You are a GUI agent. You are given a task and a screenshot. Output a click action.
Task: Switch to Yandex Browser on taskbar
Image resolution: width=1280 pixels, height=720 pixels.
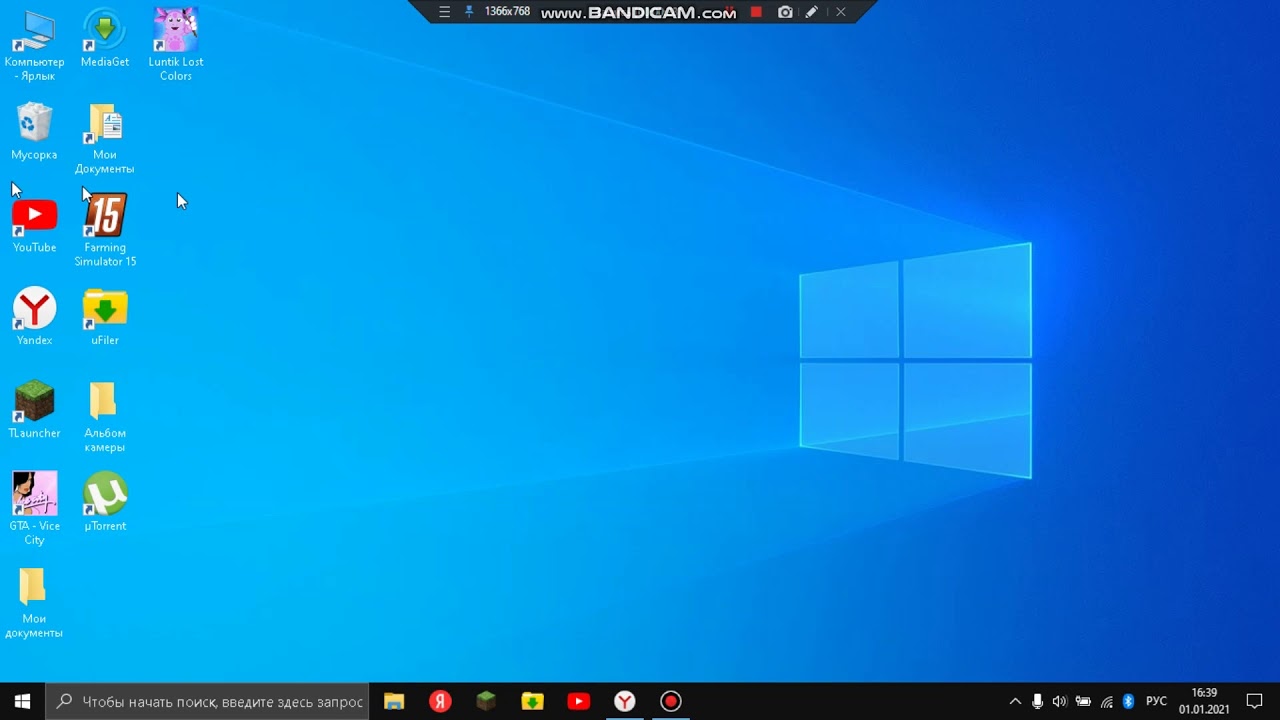[x=624, y=701]
